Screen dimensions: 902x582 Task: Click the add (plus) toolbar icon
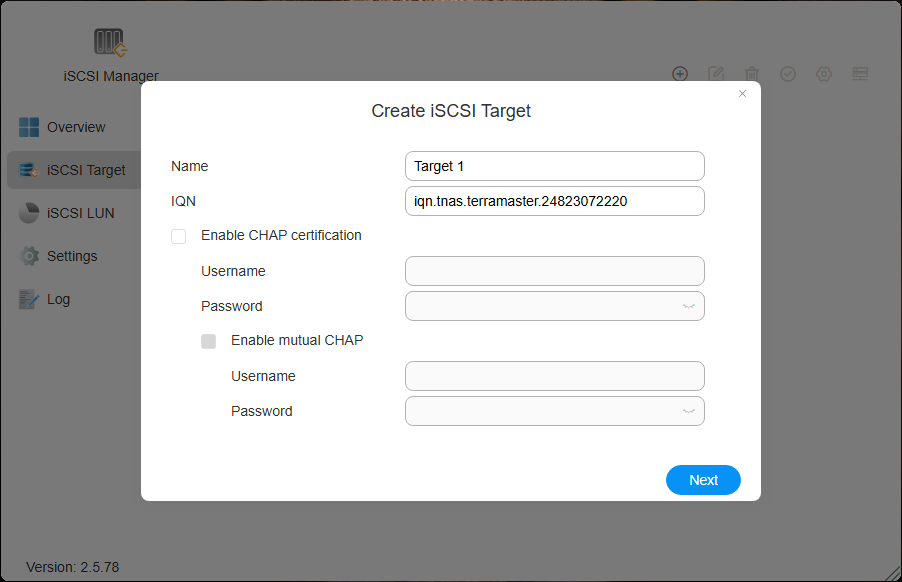point(680,74)
